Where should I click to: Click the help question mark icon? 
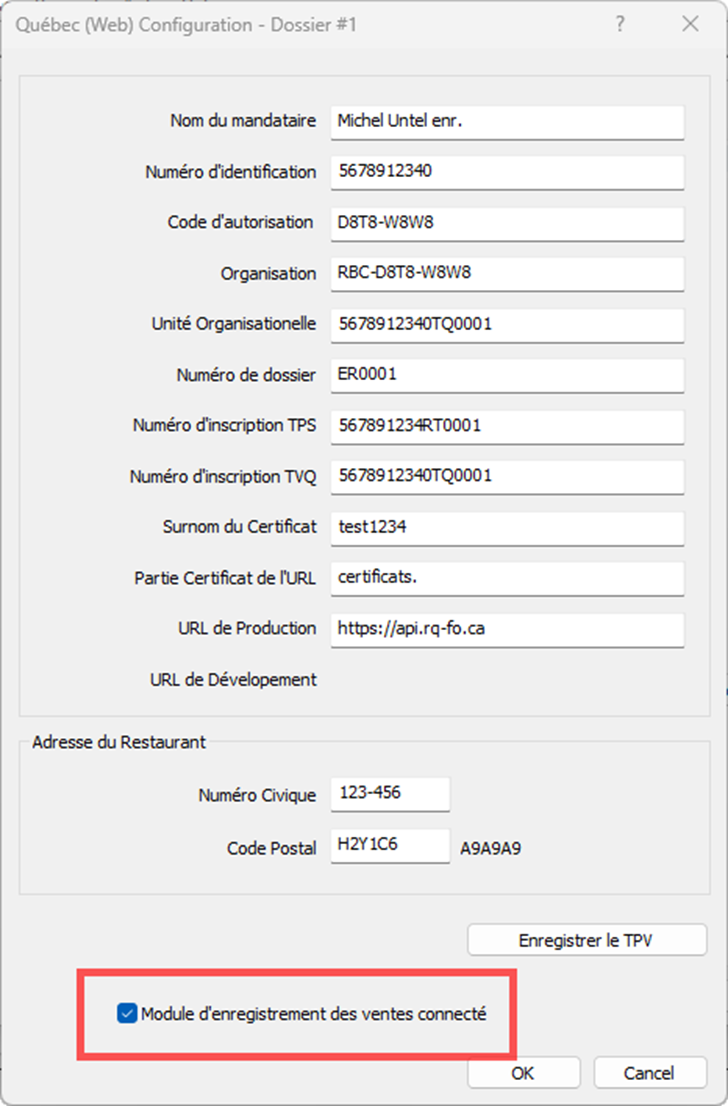(619, 24)
